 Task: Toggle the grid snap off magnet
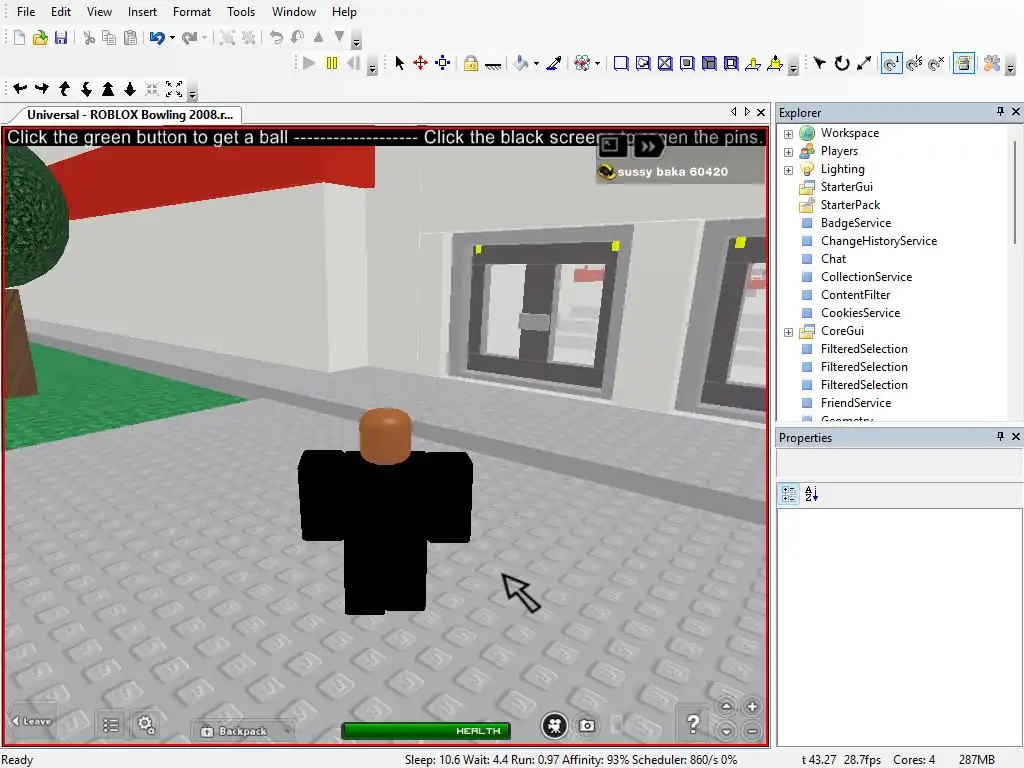(936, 63)
